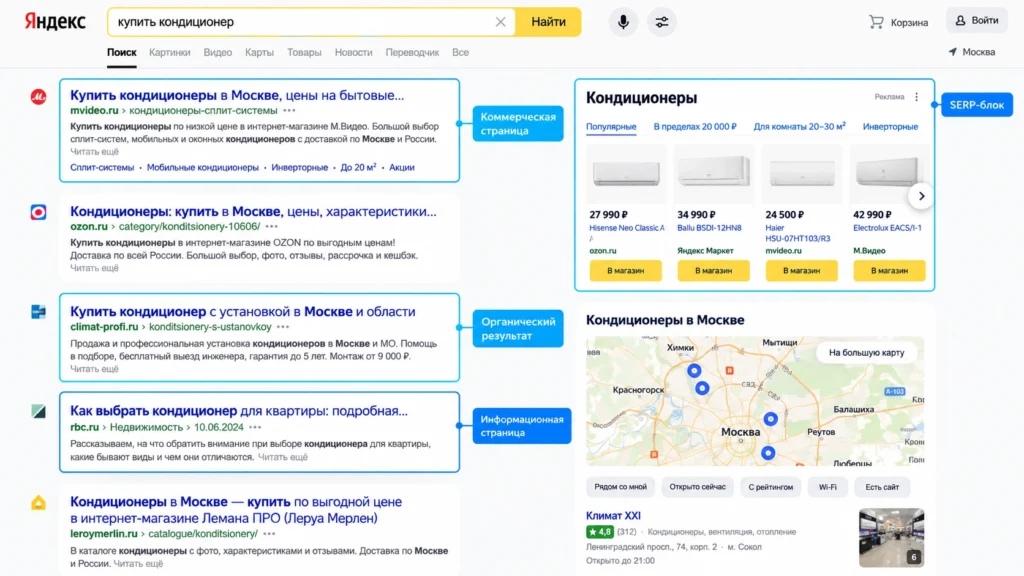1024x576 pixels.
Task: Click В магазин under Haier product
Action: pos(801,270)
